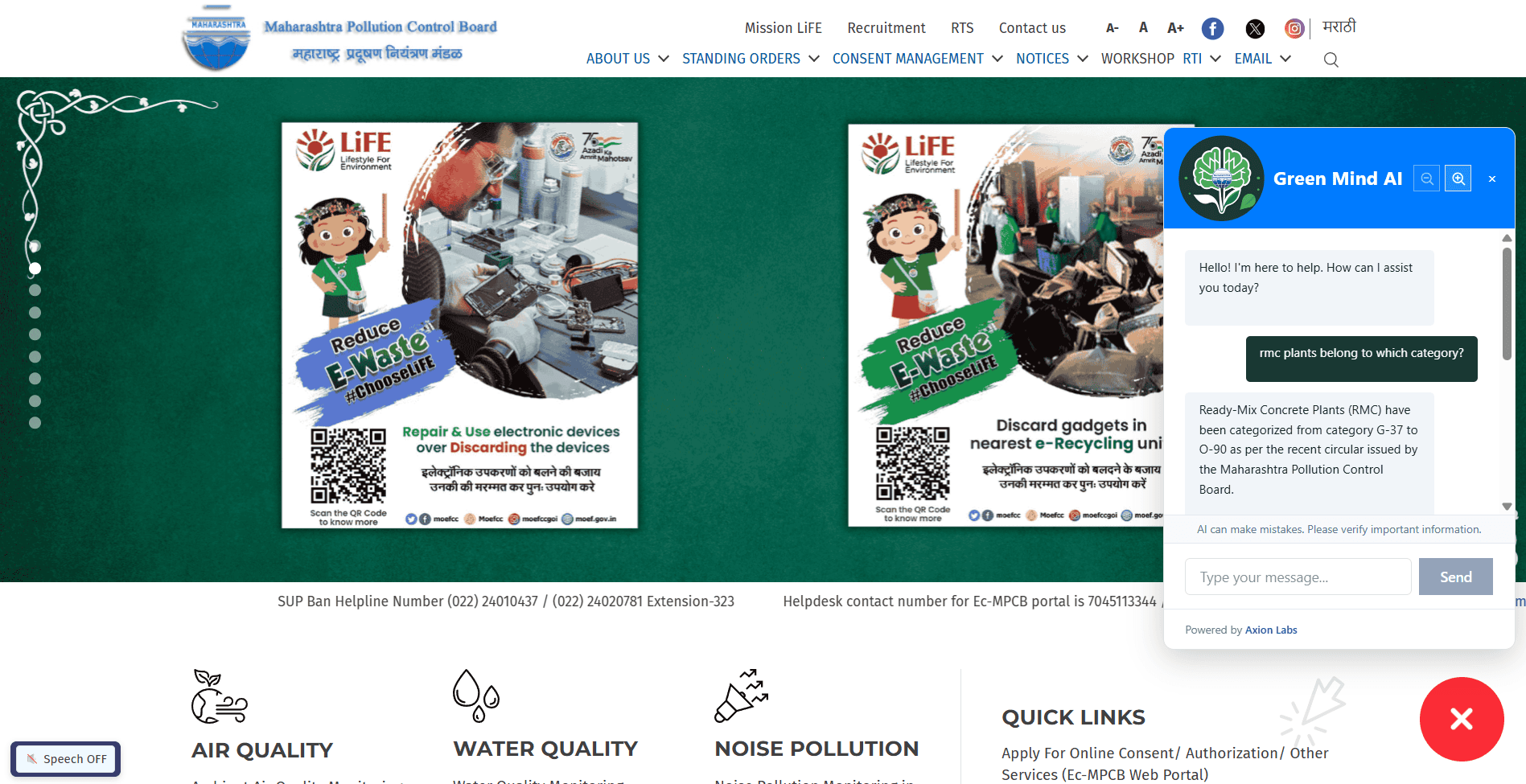1526x784 pixels.
Task: Click the Green Mind AI avatar logo
Action: tap(1221, 179)
